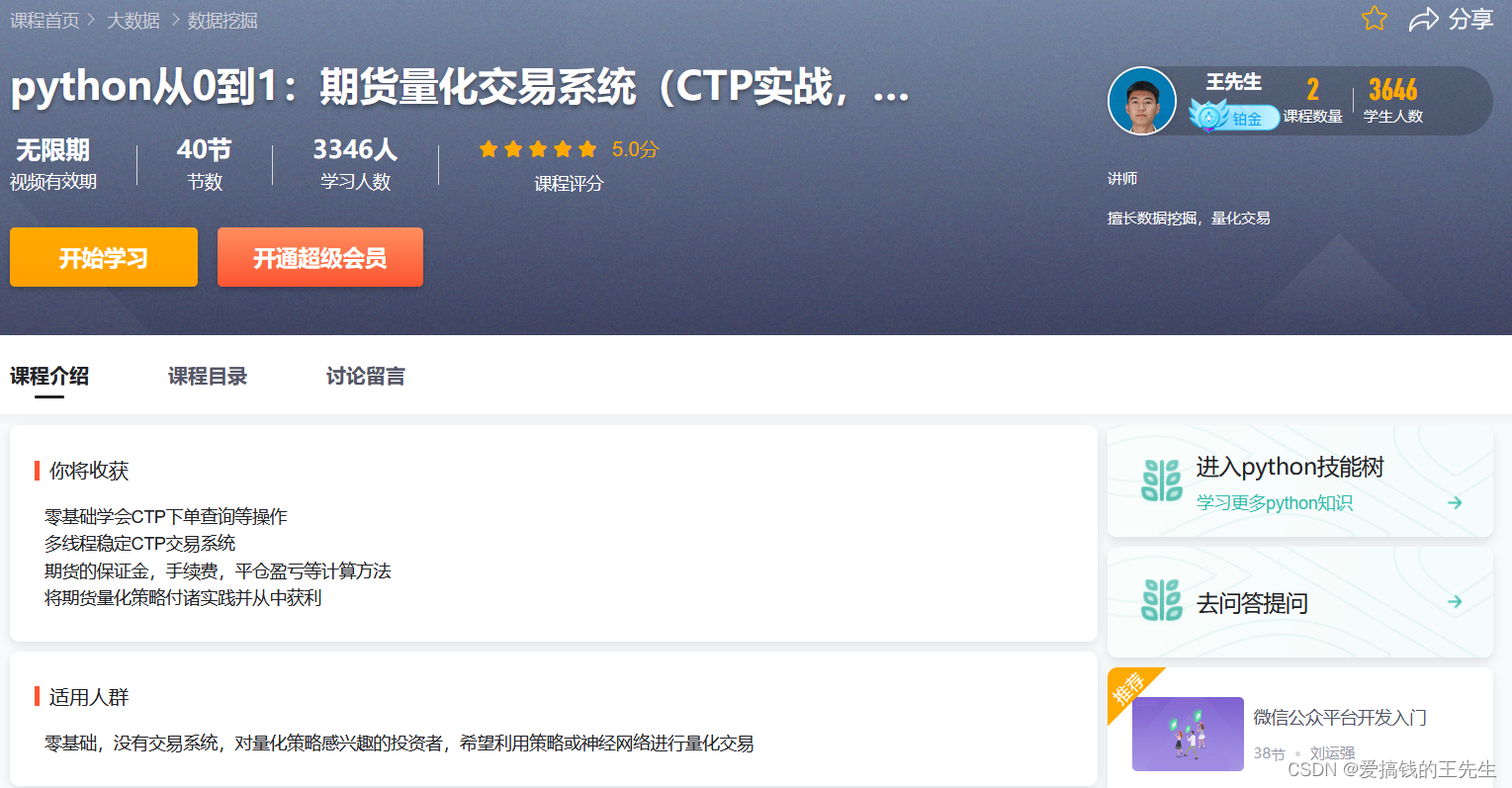Click the 去问答提问 plant icon
Image resolution: width=1512 pixels, height=788 pixels.
pyautogui.click(x=1162, y=600)
